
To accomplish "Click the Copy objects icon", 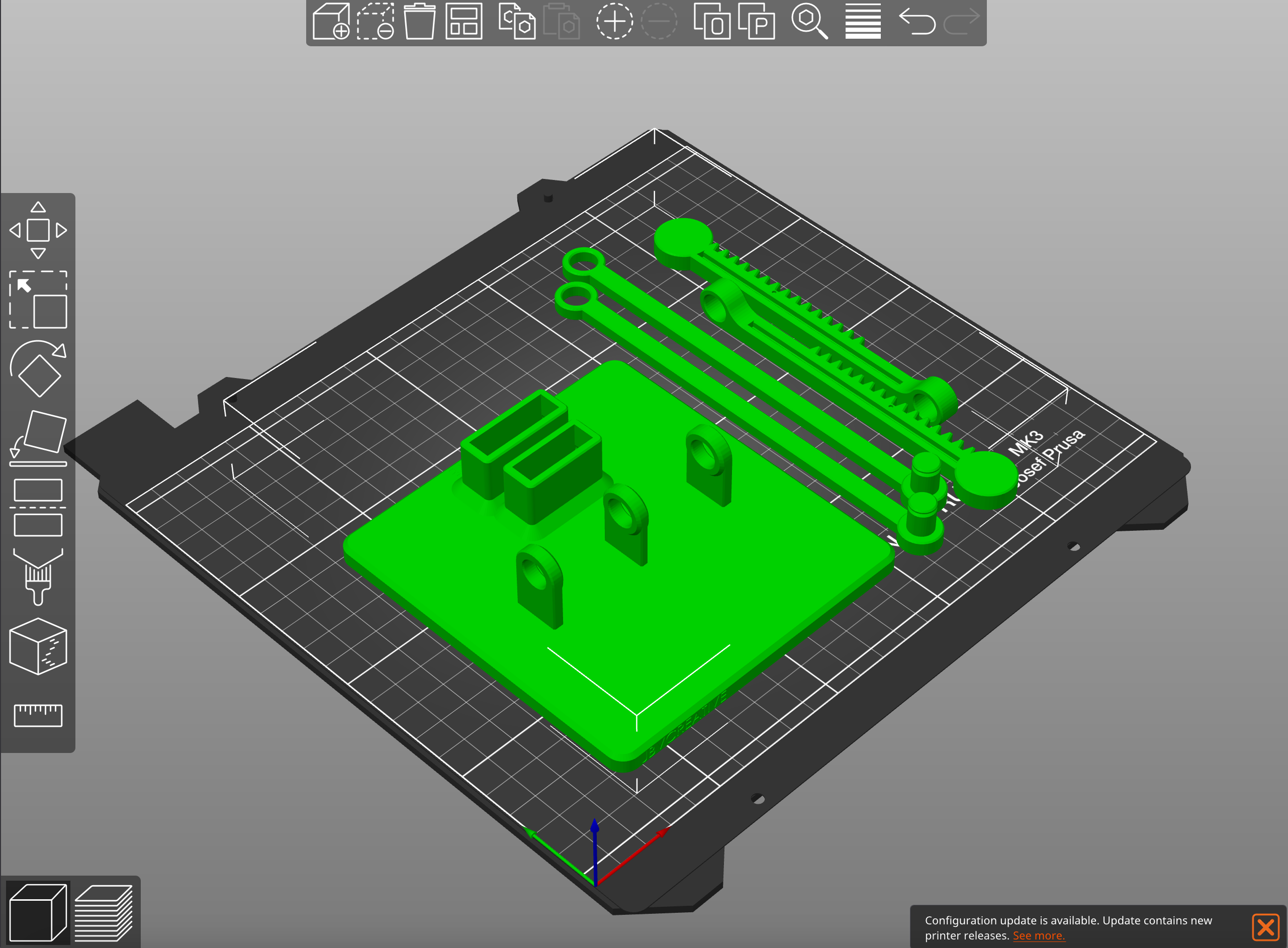I will [517, 22].
